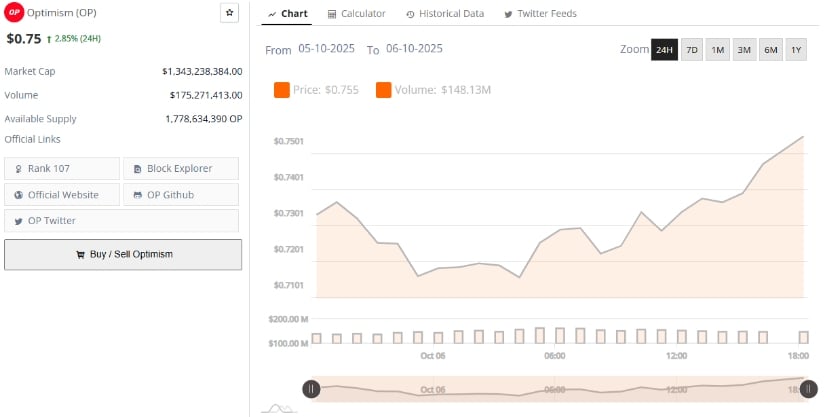
Task: Toggle the Price series orange swatch
Action: click(x=282, y=91)
